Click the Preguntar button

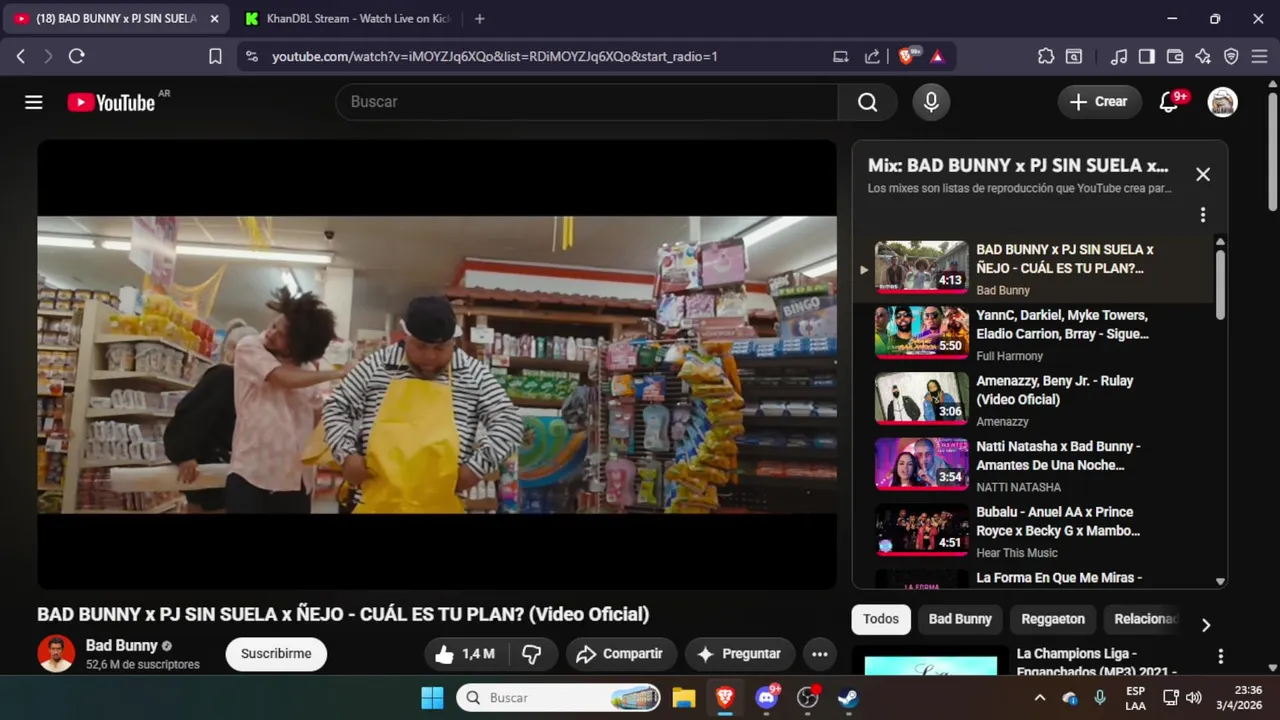pyautogui.click(x=740, y=654)
